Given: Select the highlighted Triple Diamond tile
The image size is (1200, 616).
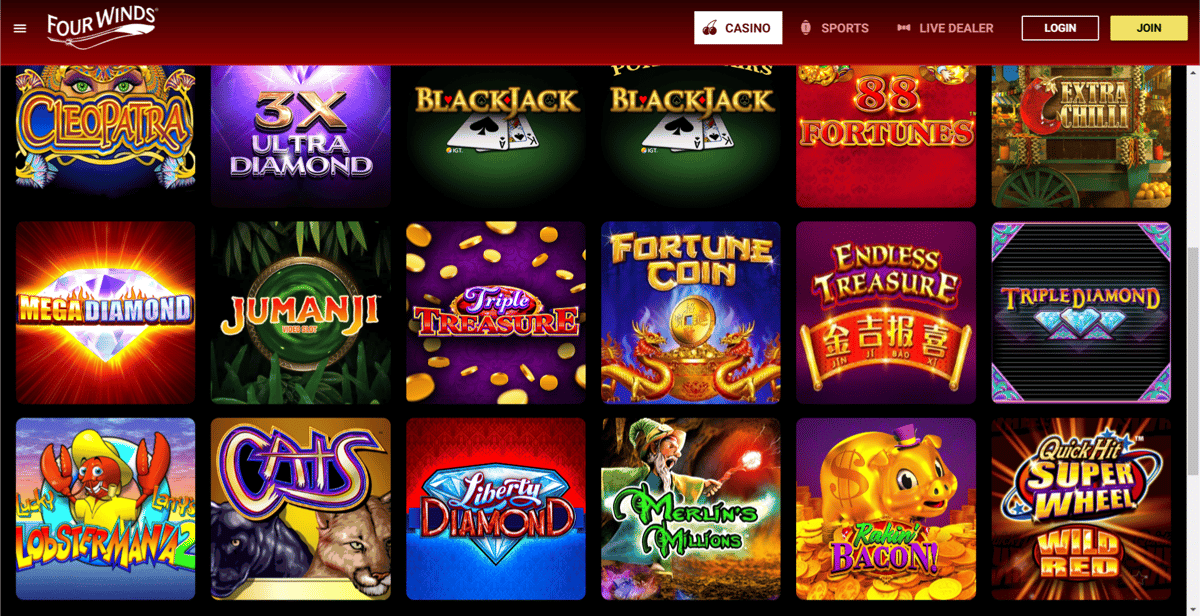Looking at the screenshot, I should pos(1081,312).
